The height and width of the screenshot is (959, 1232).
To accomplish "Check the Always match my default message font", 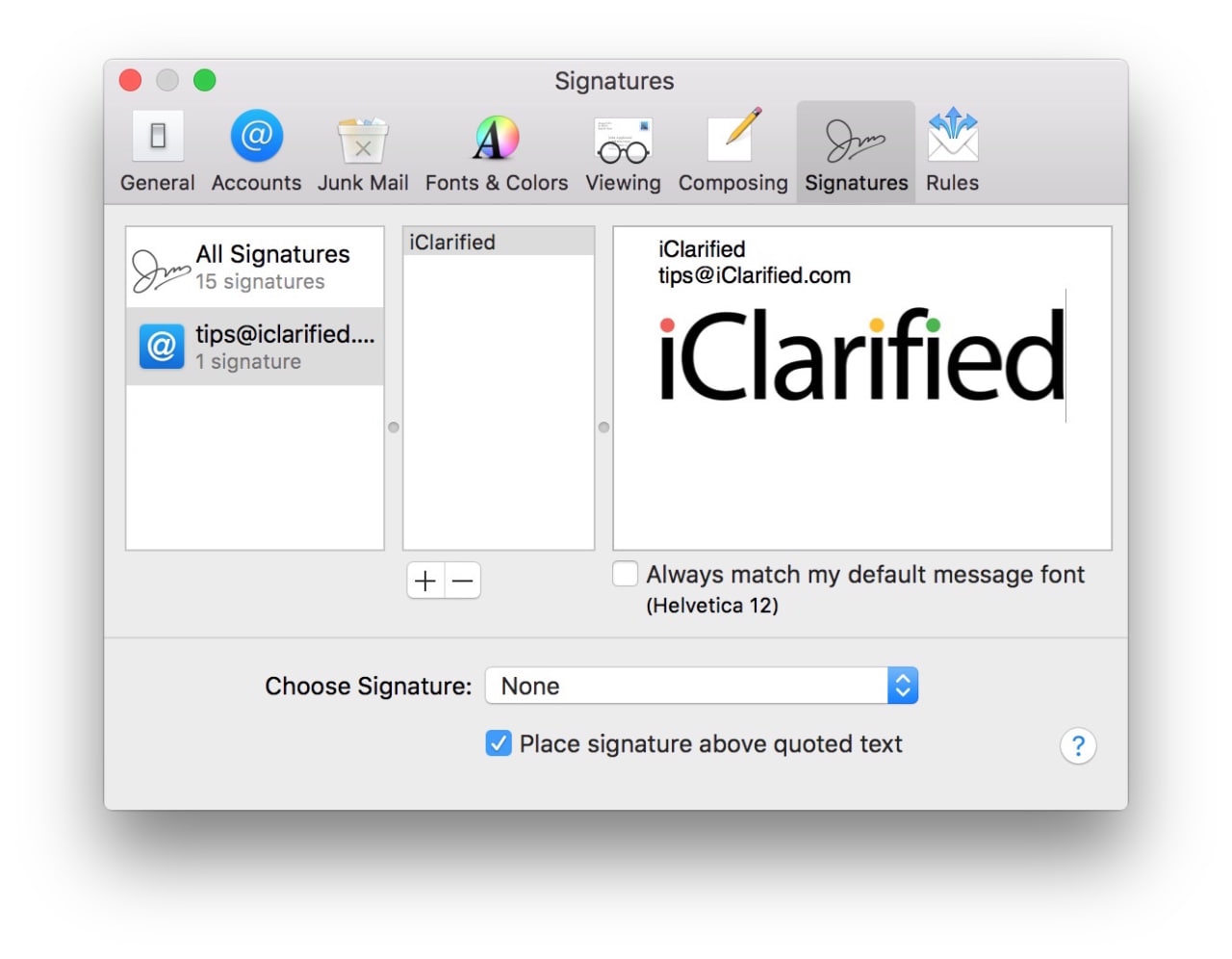I will coord(625,573).
